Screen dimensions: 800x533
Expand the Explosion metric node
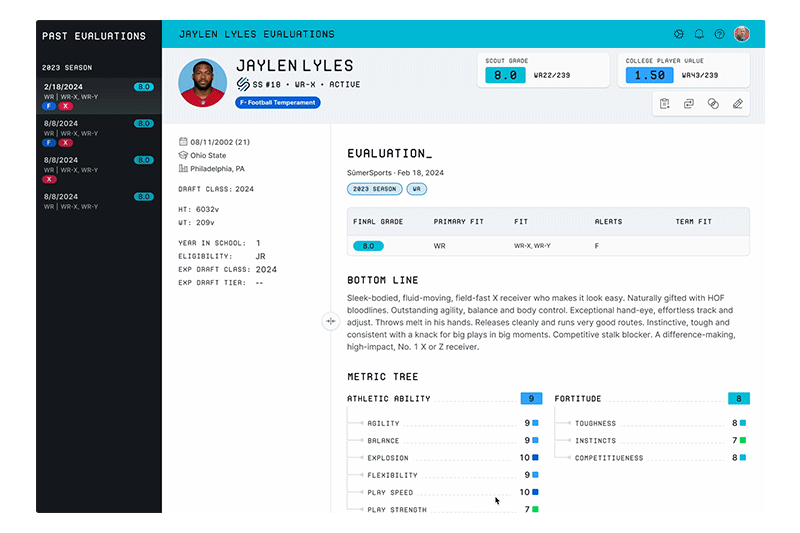pos(361,458)
